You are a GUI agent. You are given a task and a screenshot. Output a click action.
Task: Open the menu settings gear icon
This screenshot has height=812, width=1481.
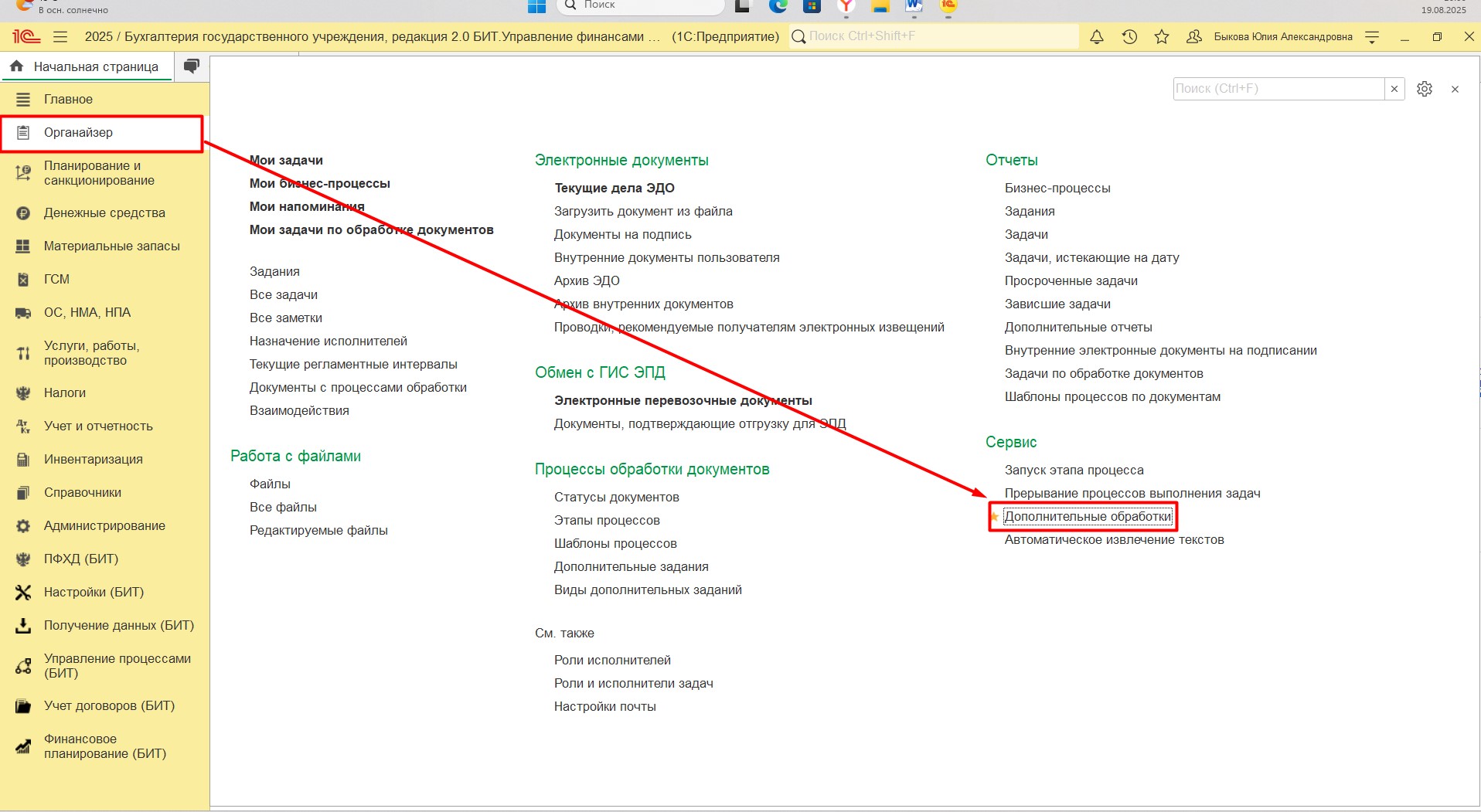point(1424,89)
